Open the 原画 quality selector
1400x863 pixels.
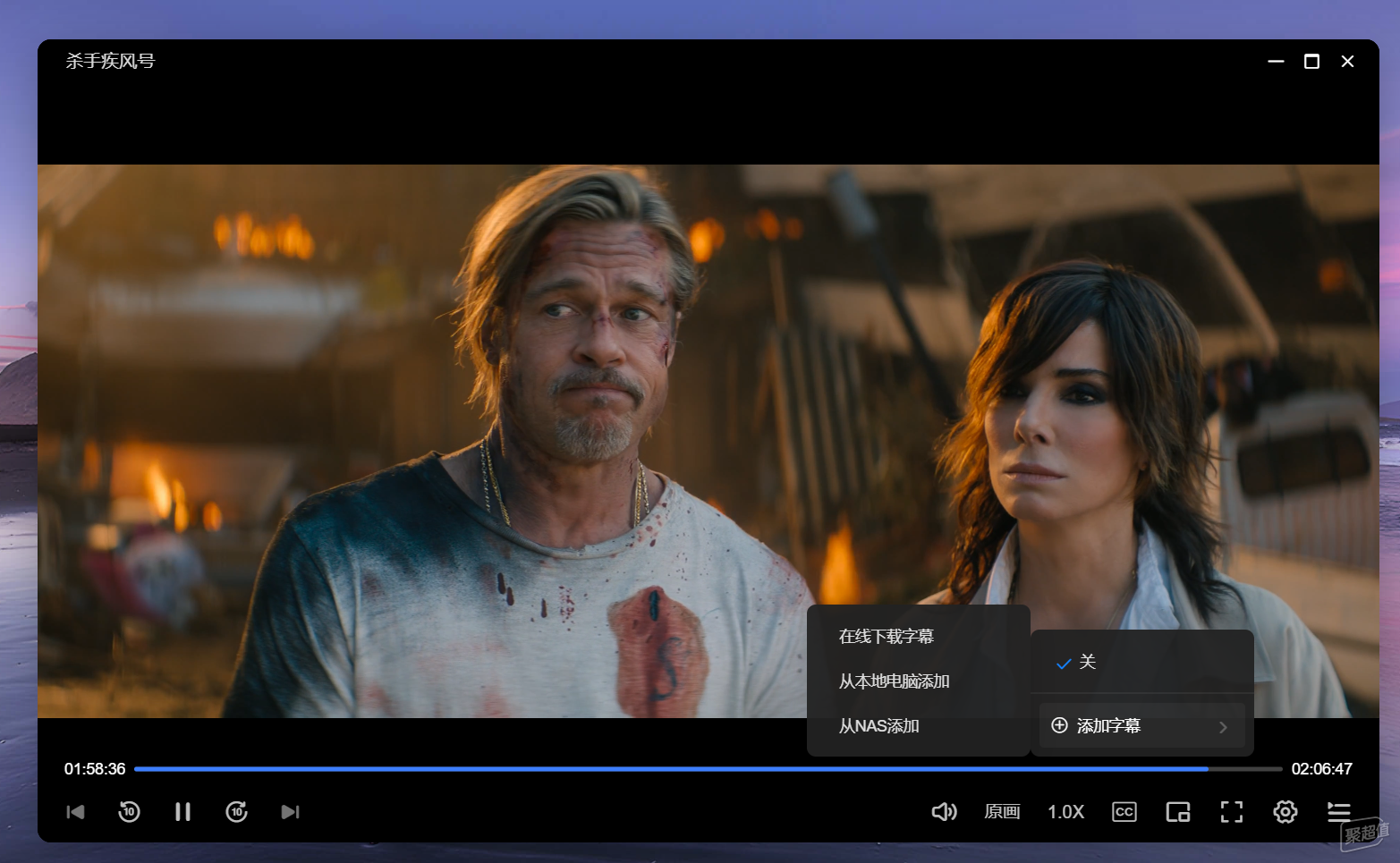[x=1002, y=812]
